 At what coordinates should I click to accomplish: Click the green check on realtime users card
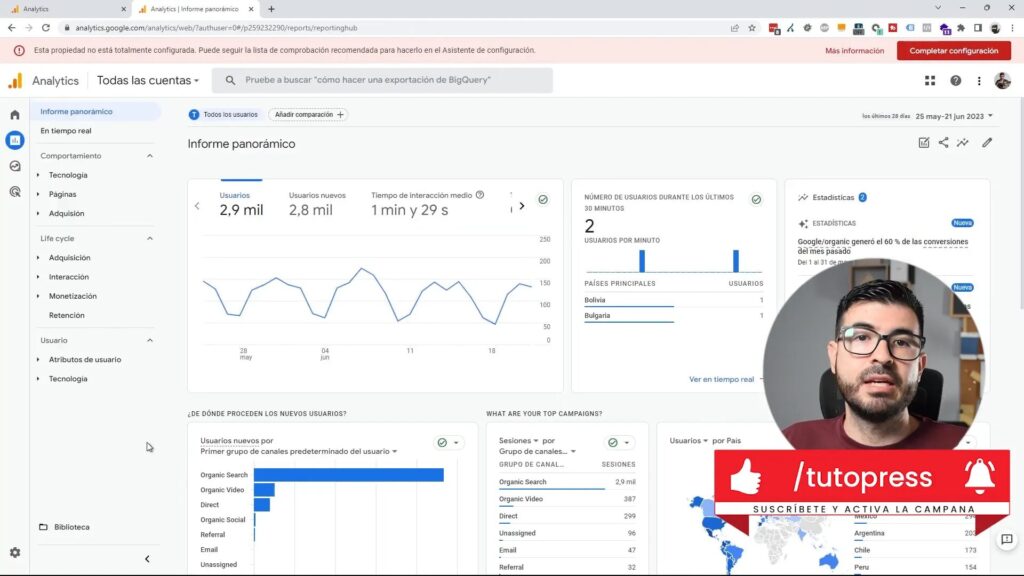pos(756,200)
